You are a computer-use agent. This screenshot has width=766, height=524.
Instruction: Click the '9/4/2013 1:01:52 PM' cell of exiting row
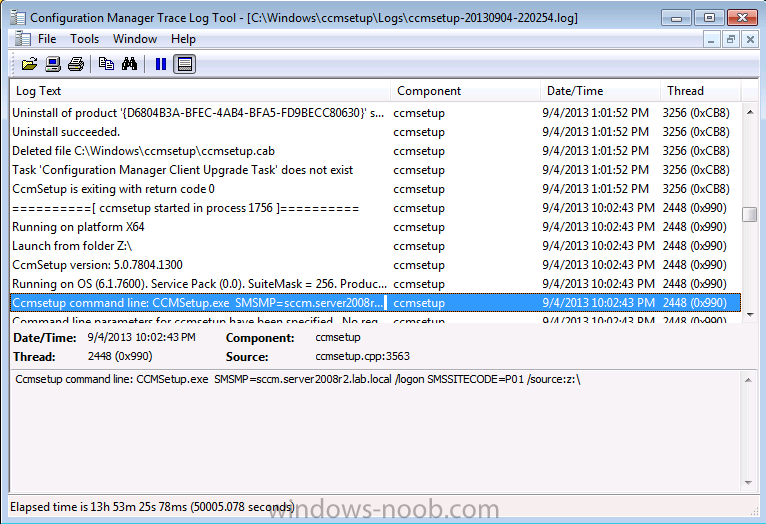(x=596, y=189)
